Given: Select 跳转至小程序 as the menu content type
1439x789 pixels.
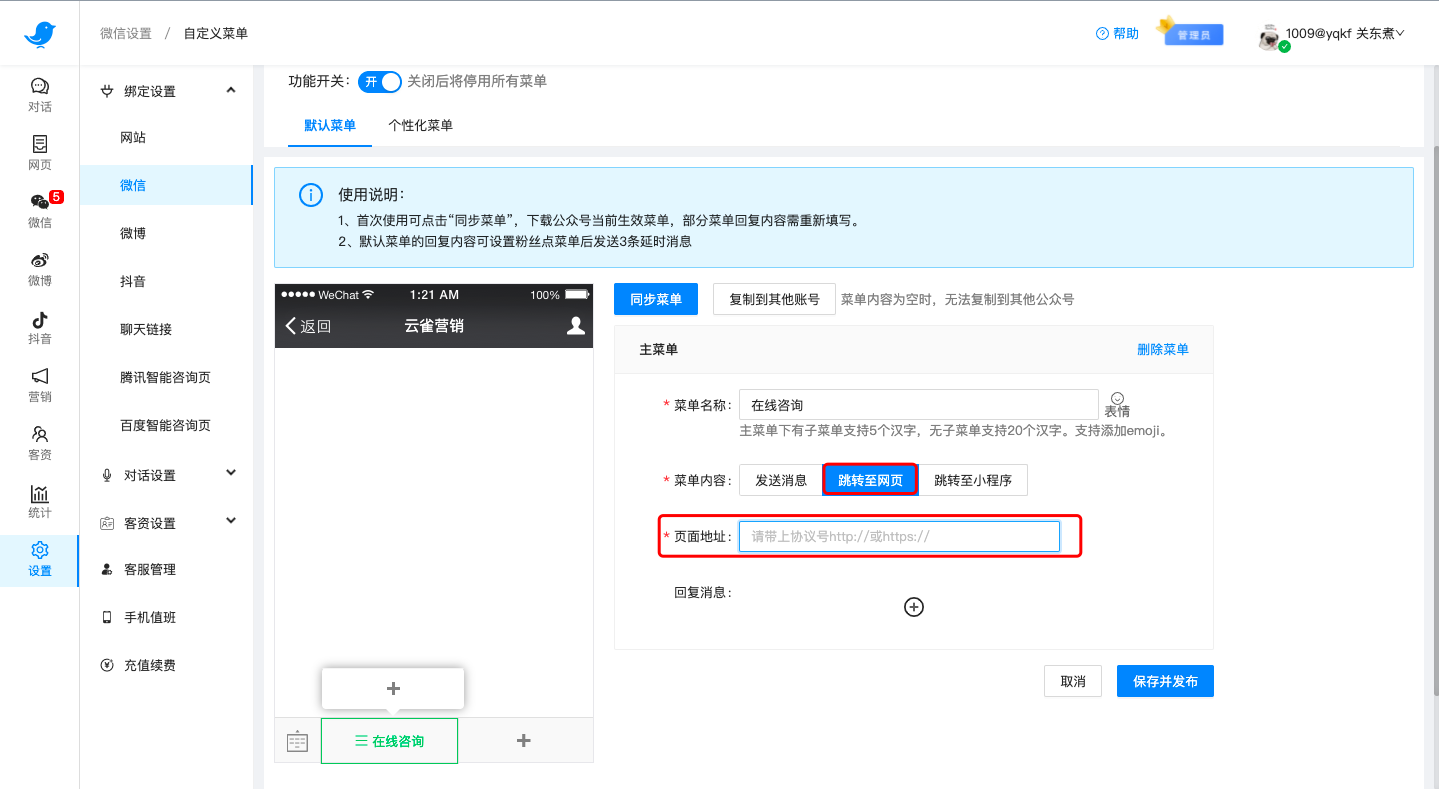Looking at the screenshot, I should point(972,479).
